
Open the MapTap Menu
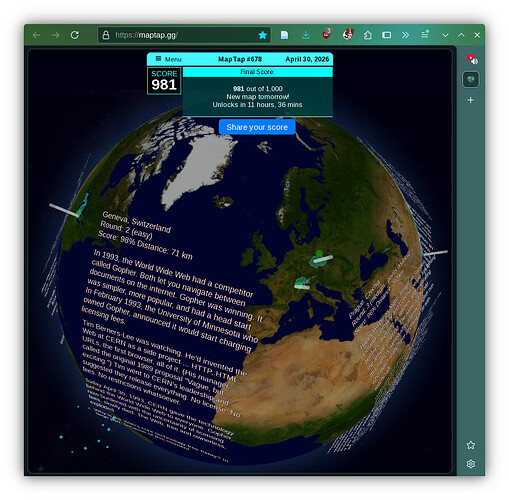tap(169, 59)
